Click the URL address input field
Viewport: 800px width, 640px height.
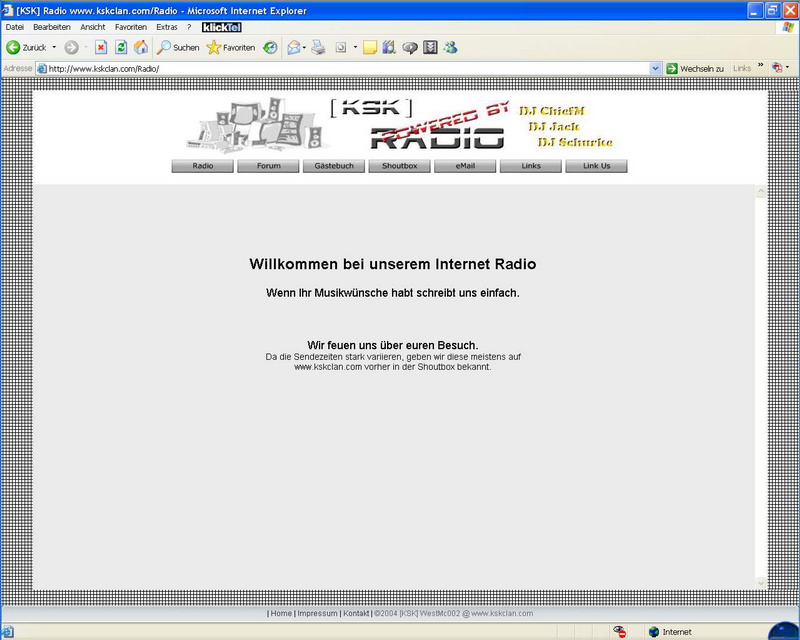pyautogui.click(x=350, y=68)
